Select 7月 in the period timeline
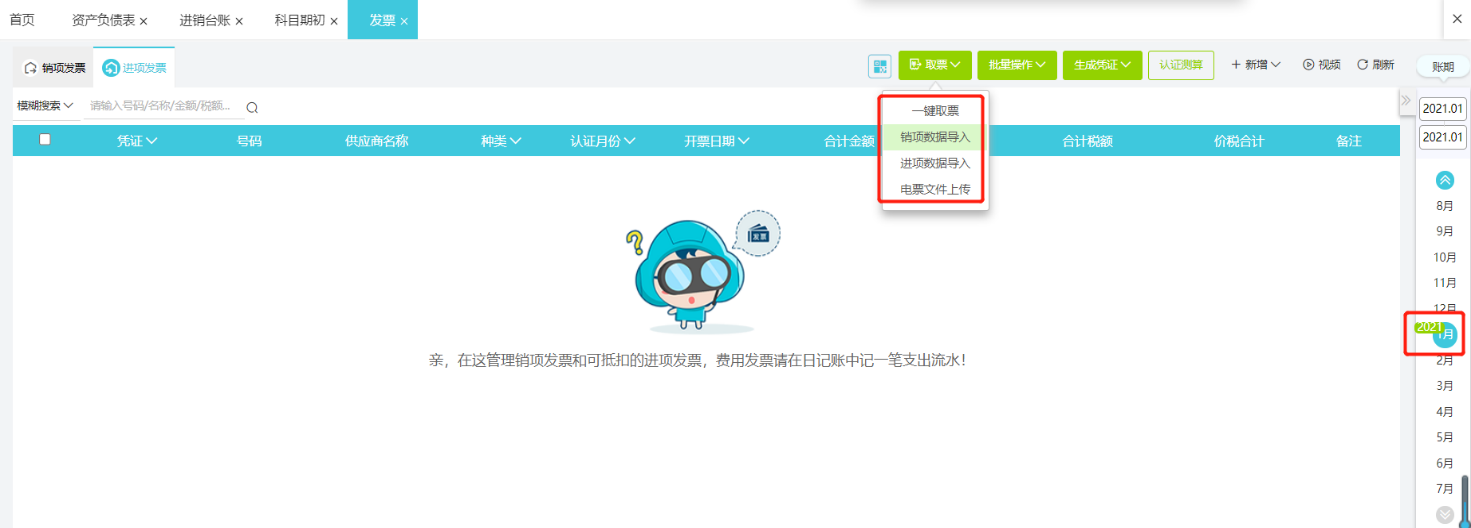This screenshot has width=1471, height=528. tap(1445, 489)
